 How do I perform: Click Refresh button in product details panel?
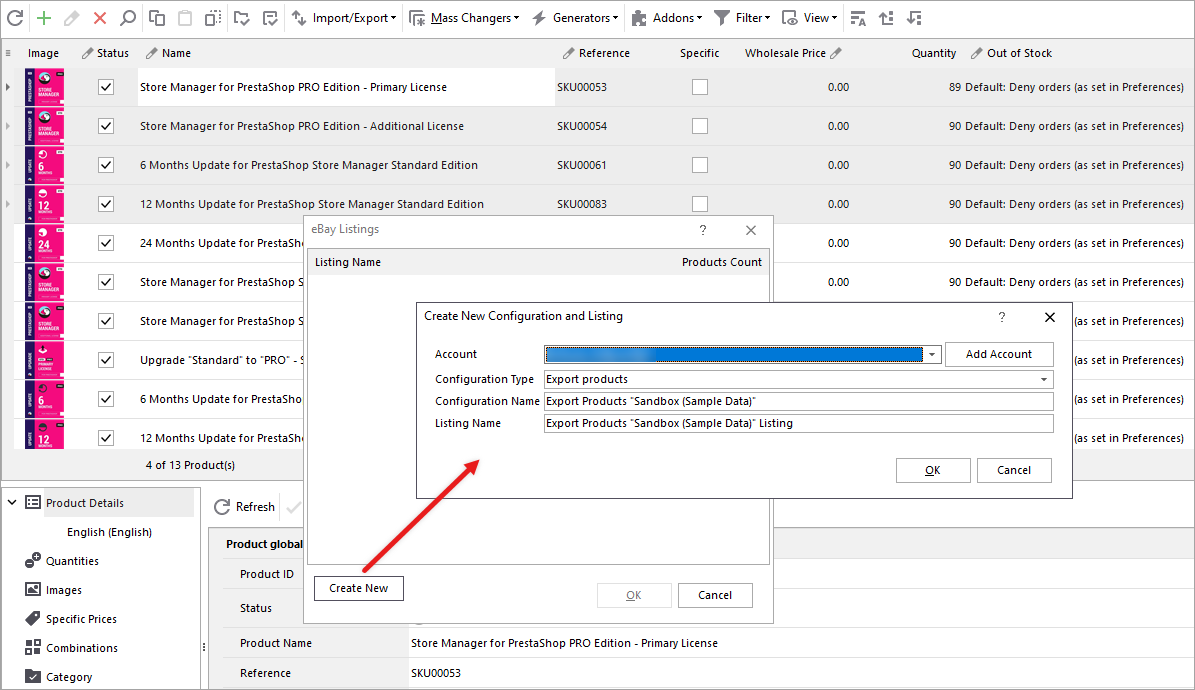pyautogui.click(x=245, y=507)
